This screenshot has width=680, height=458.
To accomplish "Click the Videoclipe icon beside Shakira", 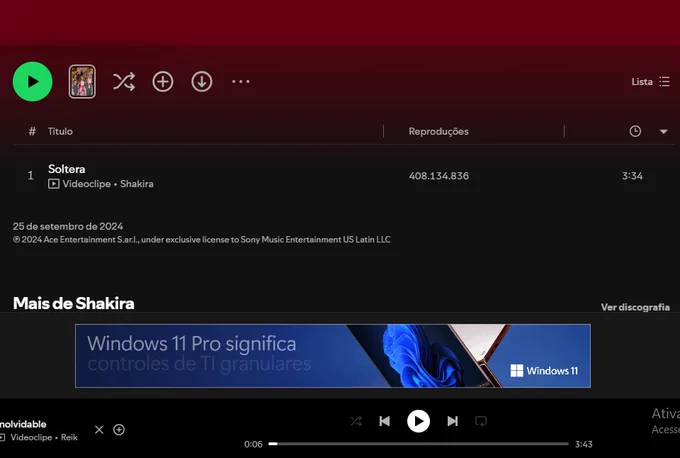I will point(54,184).
